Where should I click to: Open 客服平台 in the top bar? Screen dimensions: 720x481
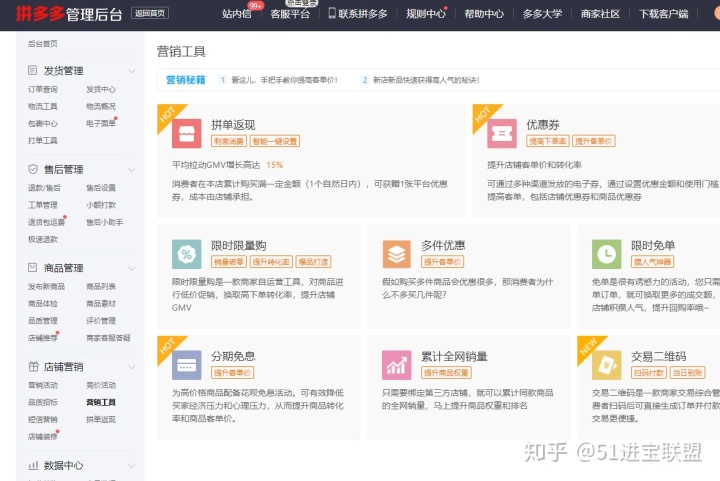290,14
